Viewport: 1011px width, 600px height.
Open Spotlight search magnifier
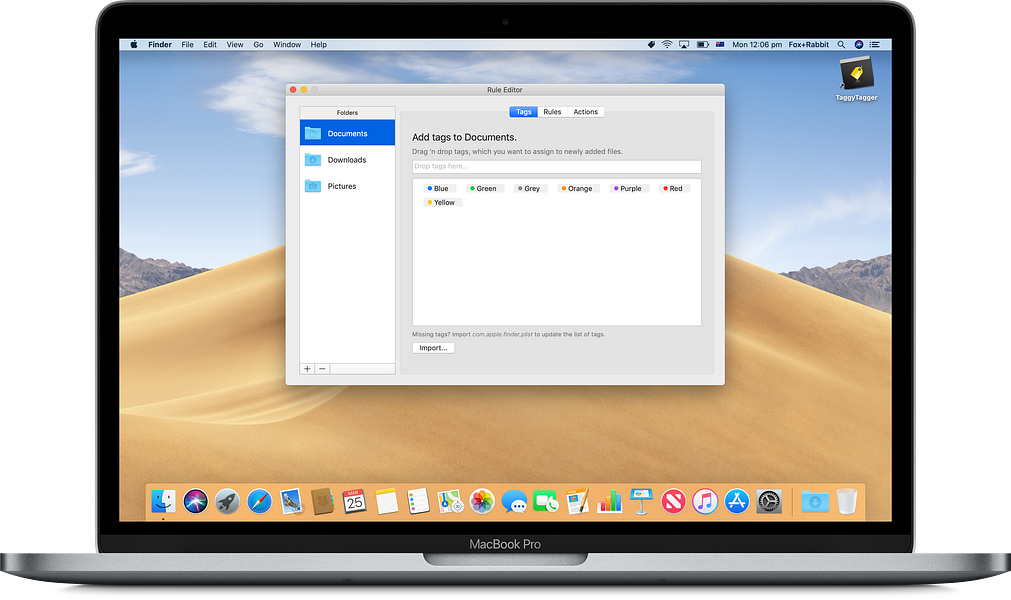pyautogui.click(x=841, y=44)
